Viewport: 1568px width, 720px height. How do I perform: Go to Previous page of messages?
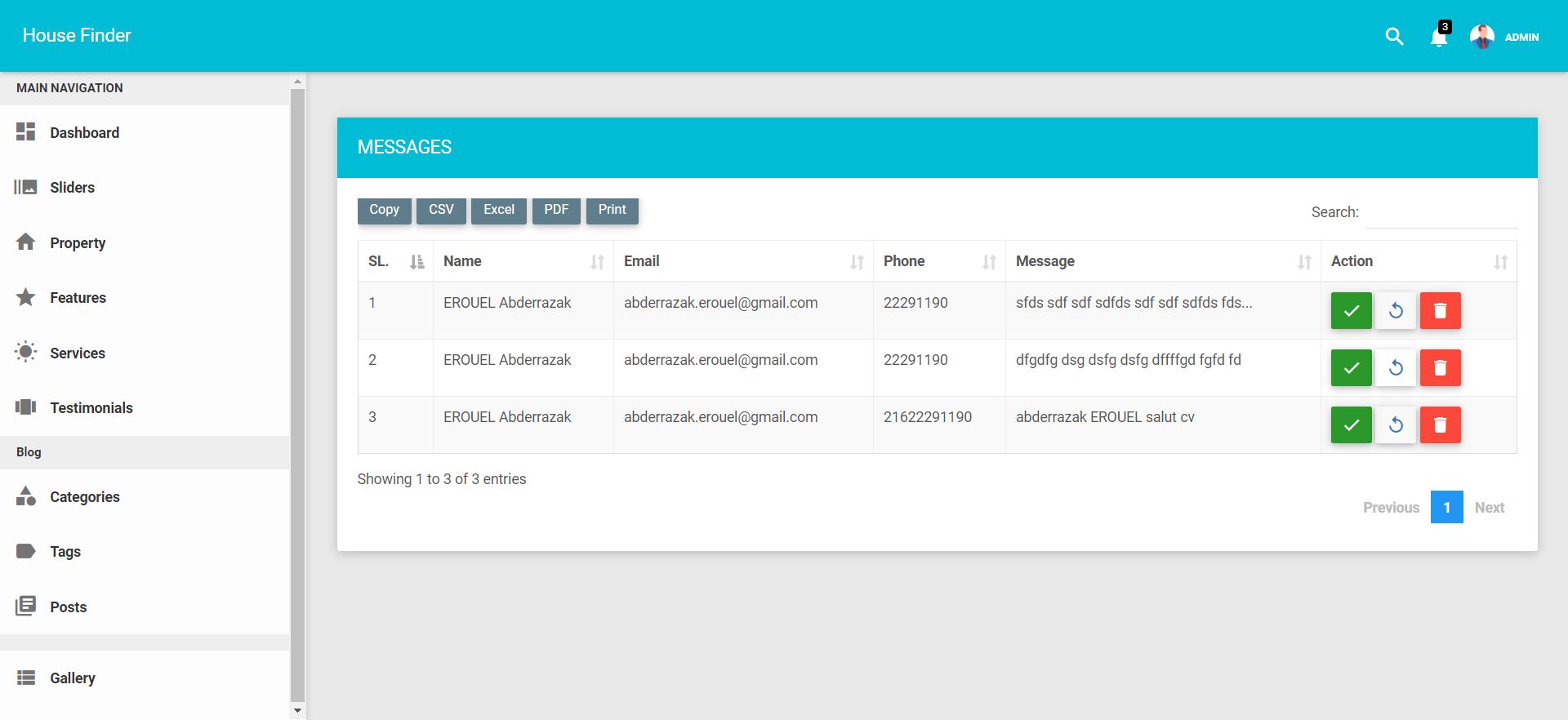(x=1391, y=508)
